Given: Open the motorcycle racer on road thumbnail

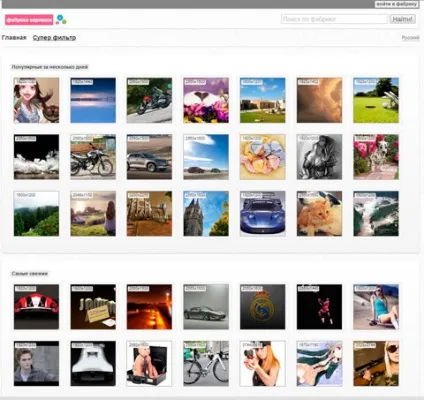Looking at the screenshot, I should [x=149, y=100].
